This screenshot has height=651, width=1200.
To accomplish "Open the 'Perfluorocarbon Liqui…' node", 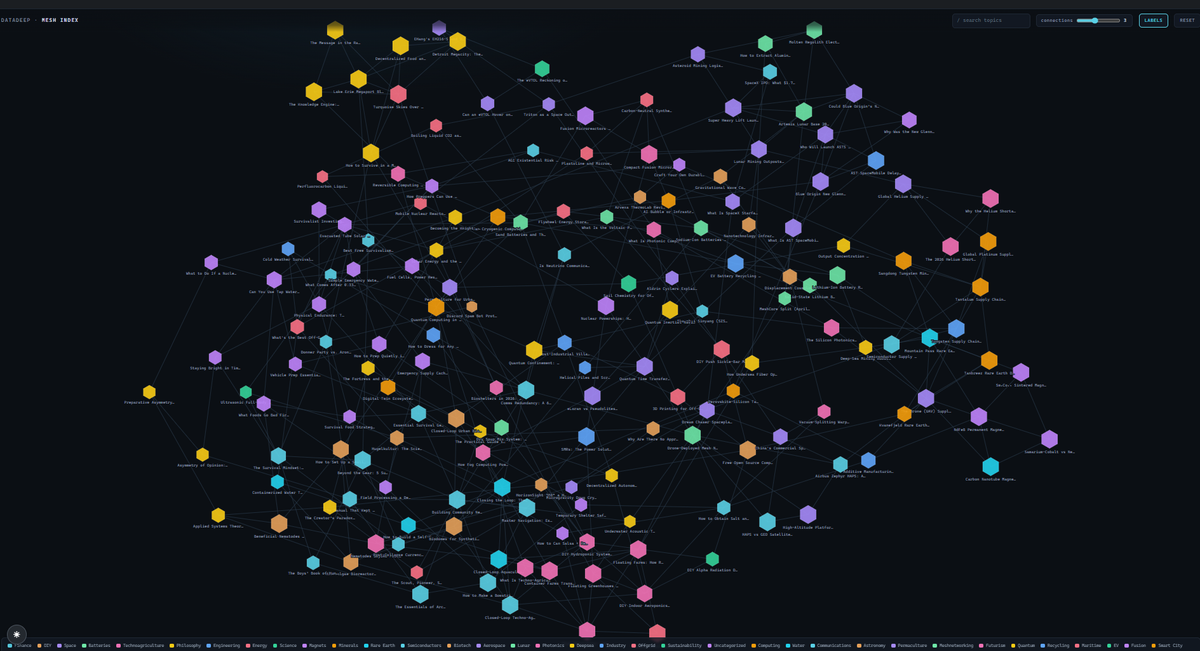I will tap(322, 177).
